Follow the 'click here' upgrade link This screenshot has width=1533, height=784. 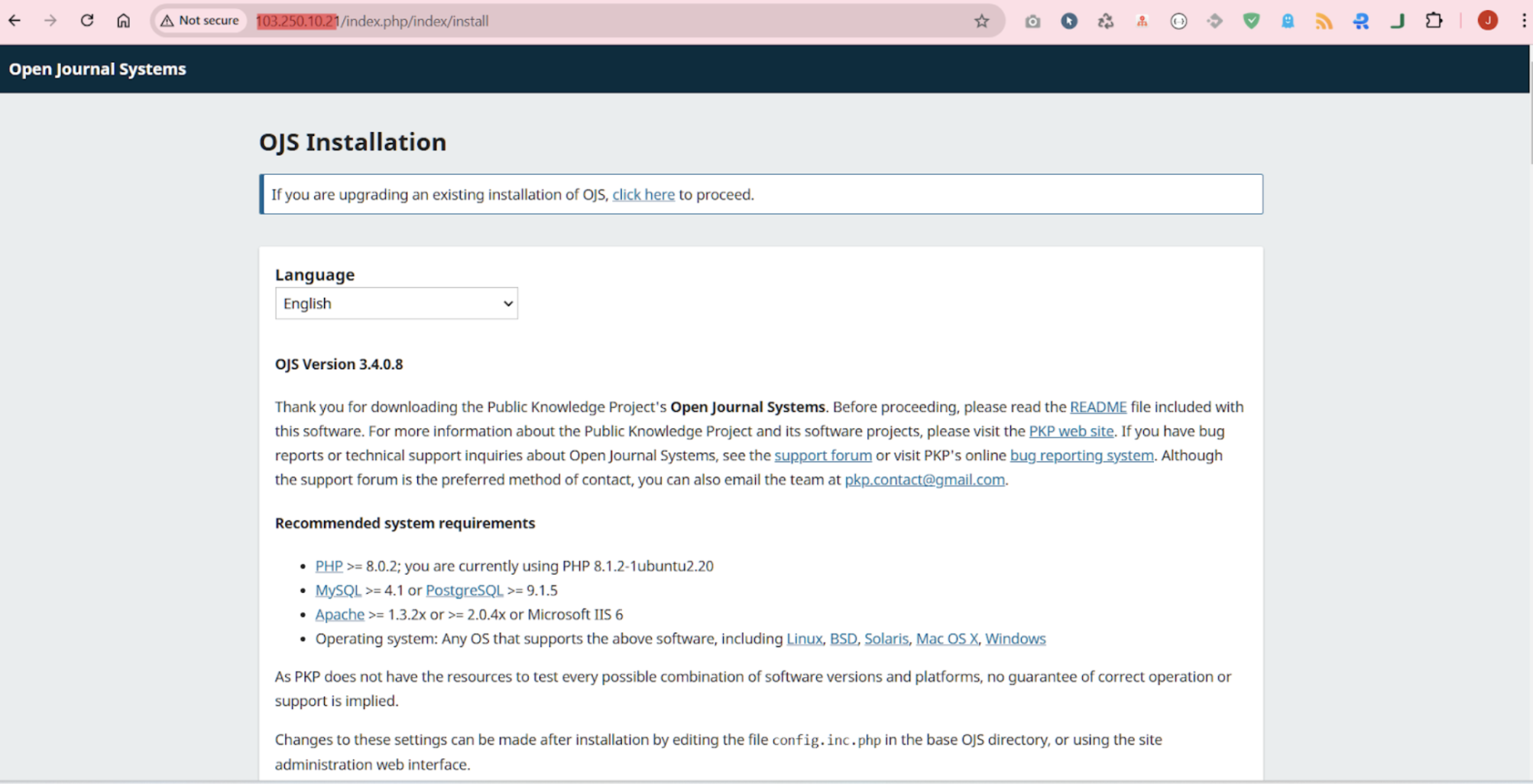click(643, 195)
